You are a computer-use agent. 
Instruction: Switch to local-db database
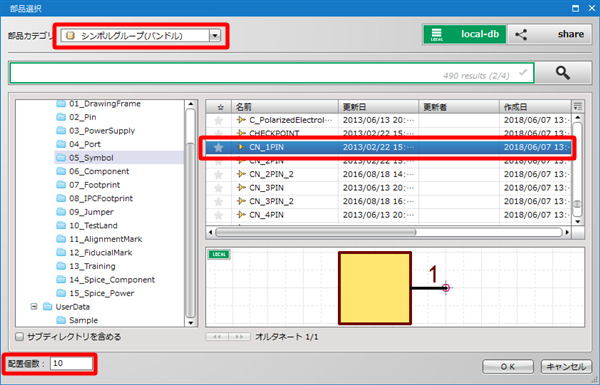pyautogui.click(x=465, y=34)
